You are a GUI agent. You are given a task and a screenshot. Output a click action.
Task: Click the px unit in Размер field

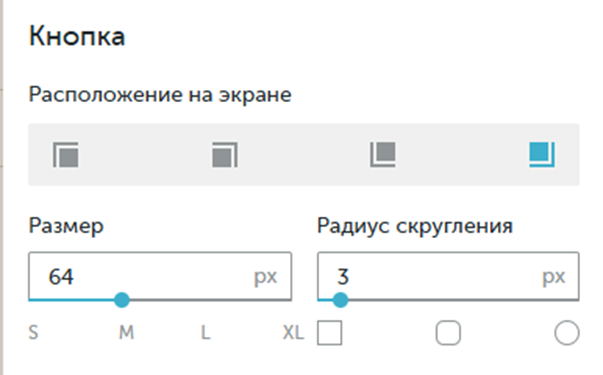pyautogui.click(x=265, y=277)
